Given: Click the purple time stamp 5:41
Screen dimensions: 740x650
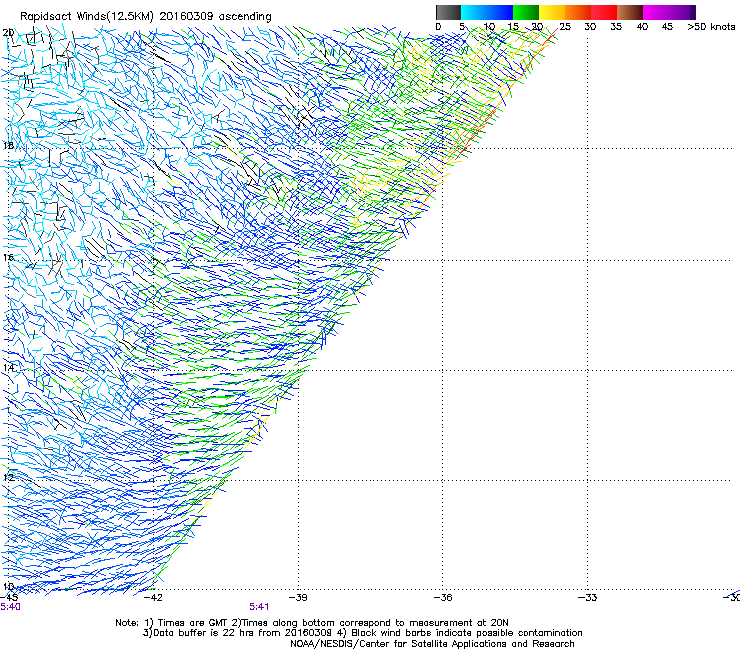Looking at the screenshot, I should point(259,607).
